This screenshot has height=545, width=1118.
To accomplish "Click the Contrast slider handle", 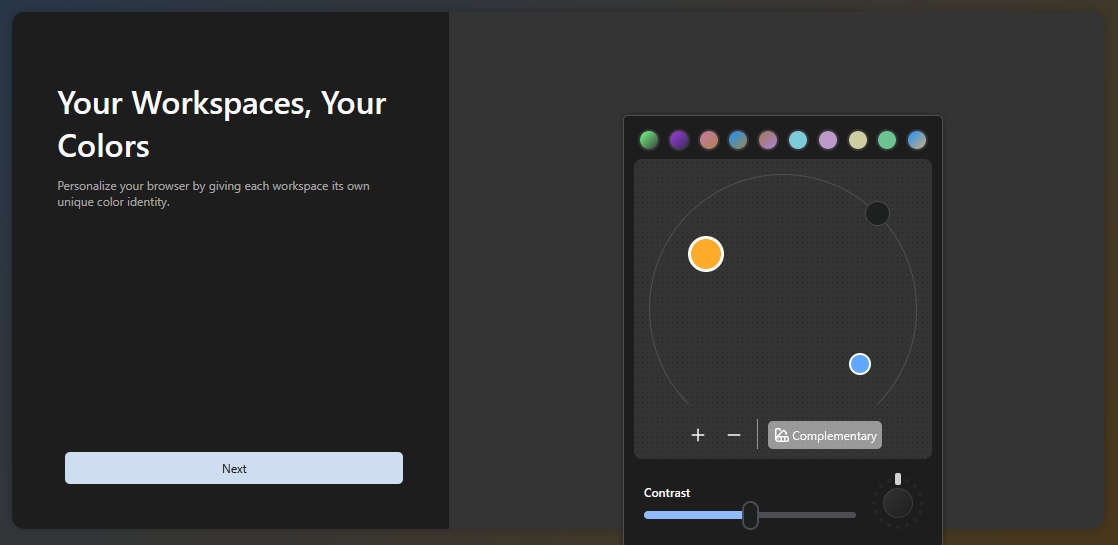I will pos(750,515).
